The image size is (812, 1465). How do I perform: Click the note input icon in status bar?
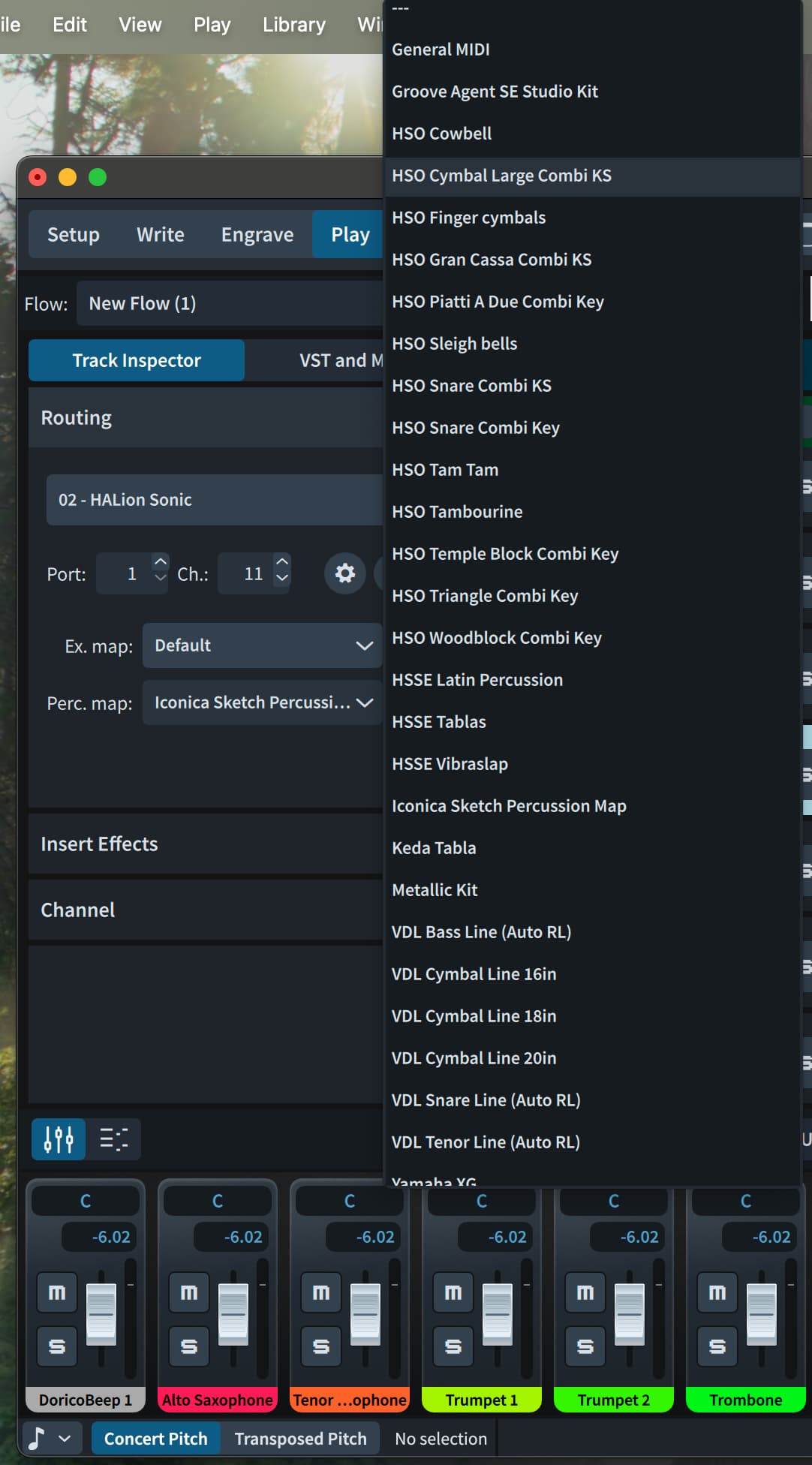(x=36, y=1438)
